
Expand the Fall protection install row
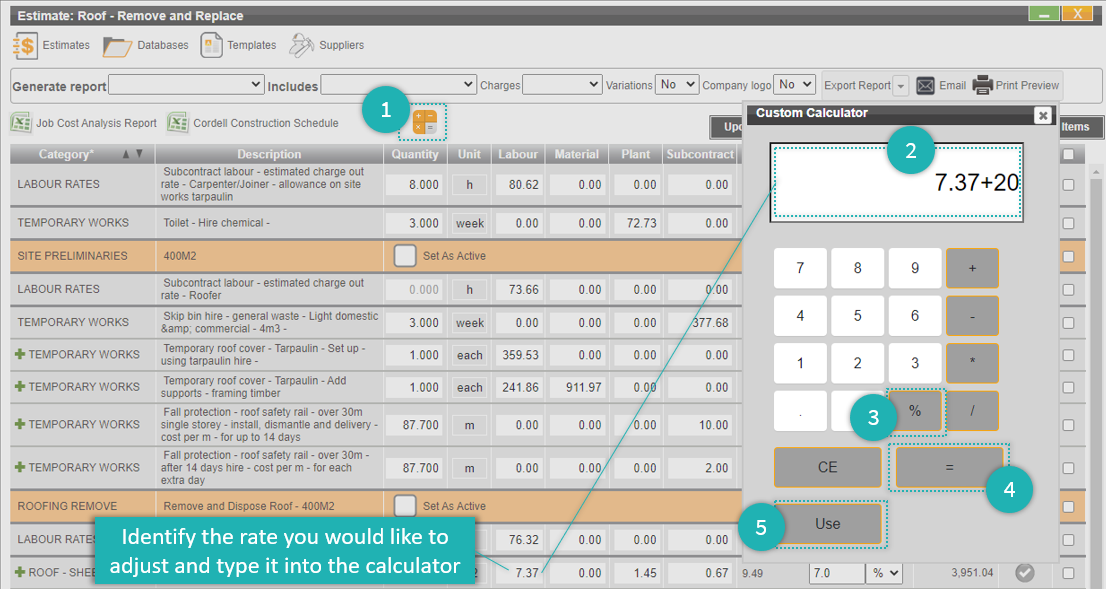click(x=20, y=424)
